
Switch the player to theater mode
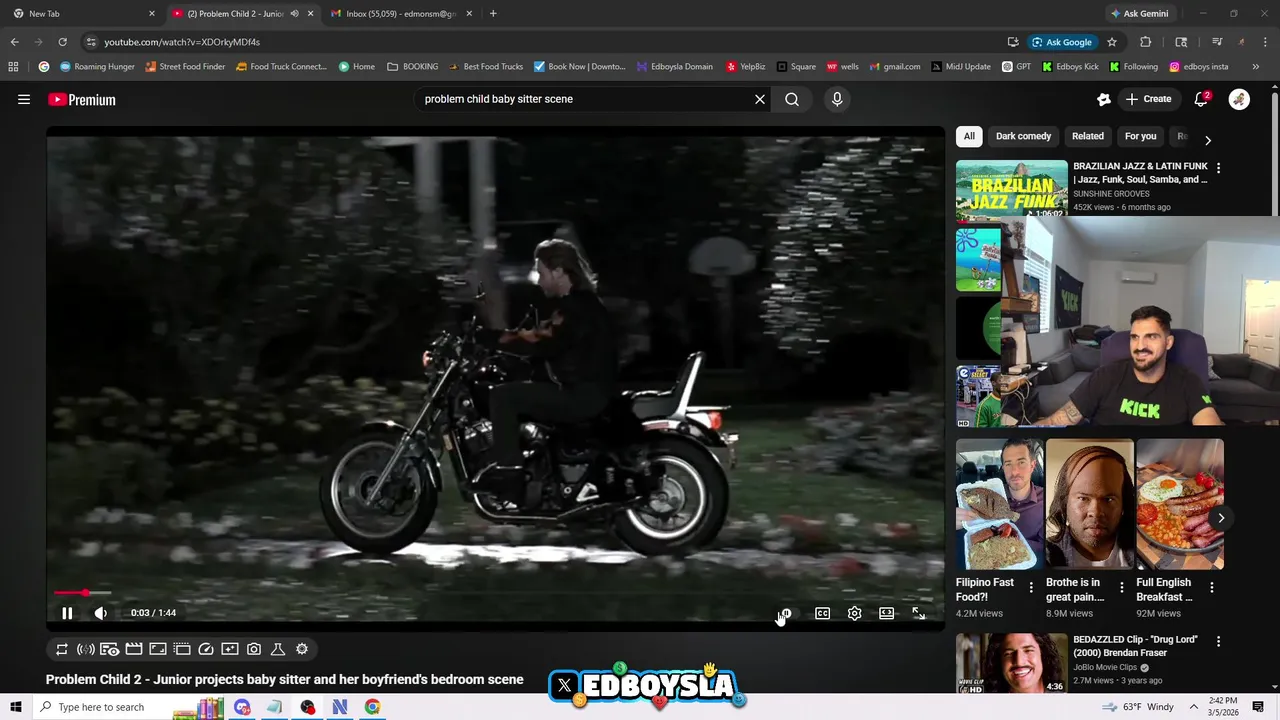coord(886,613)
